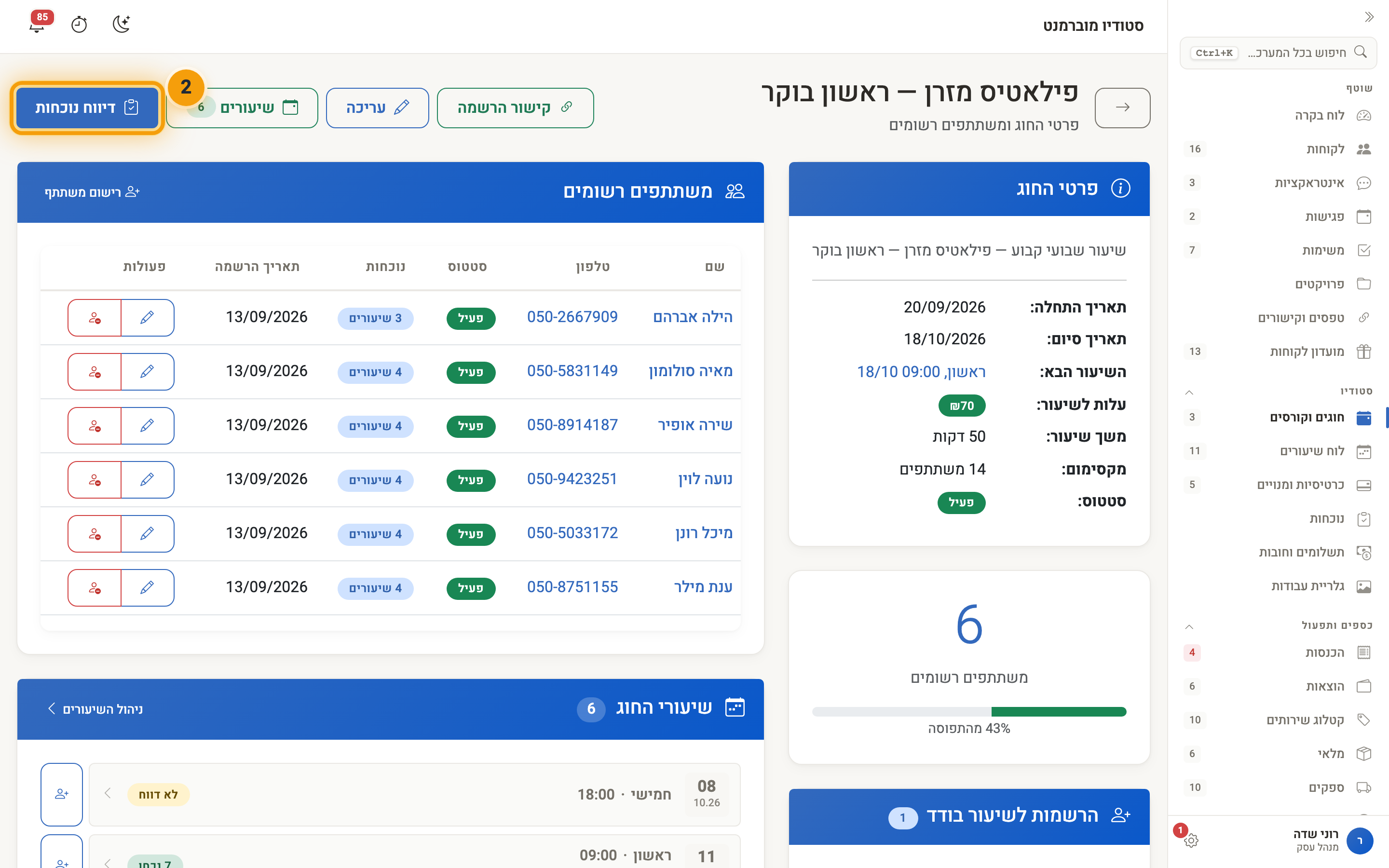The width and height of the screenshot is (1389, 868).
Task: Click the global search field
Action: 1278,53
